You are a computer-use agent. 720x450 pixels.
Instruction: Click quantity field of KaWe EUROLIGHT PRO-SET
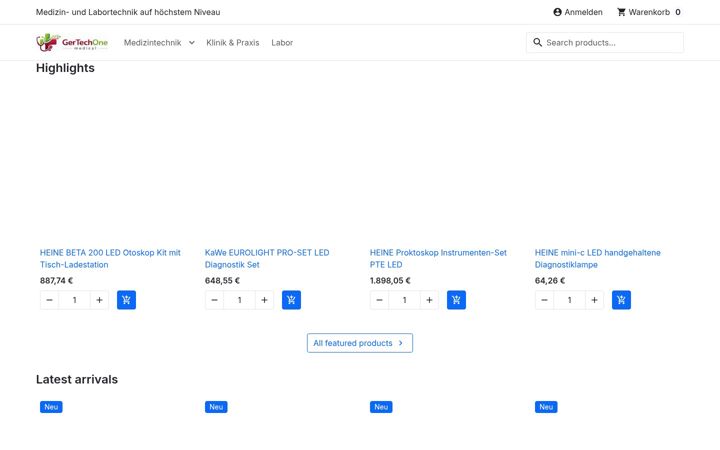click(239, 300)
